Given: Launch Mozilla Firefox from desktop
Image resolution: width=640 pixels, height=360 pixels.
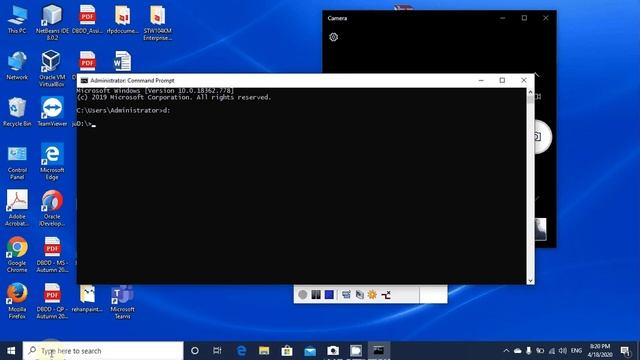Looking at the screenshot, I should point(17,301).
